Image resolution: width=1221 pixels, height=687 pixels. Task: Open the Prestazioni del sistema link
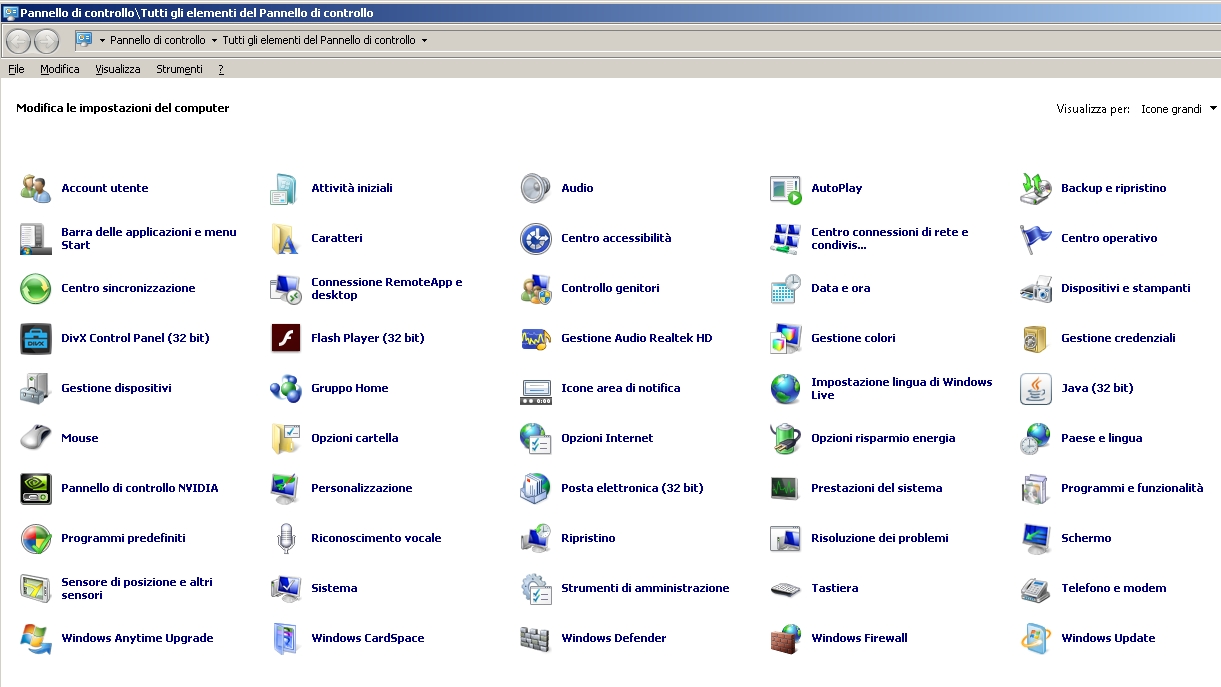pos(877,488)
